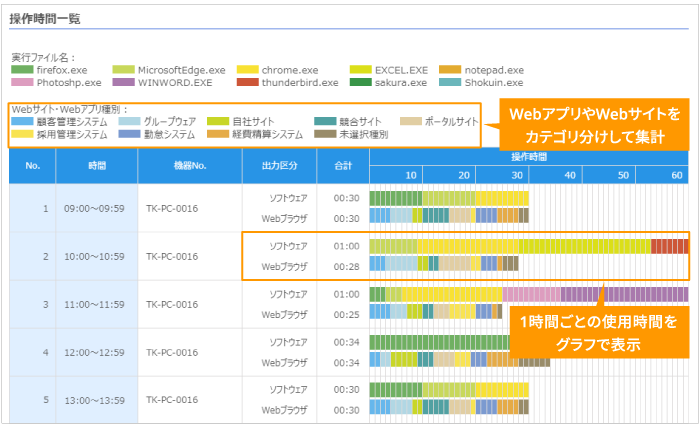This screenshot has height=428, width=700.
Task: Click the WINWORD.EXE legend swatch
Action: (123, 83)
